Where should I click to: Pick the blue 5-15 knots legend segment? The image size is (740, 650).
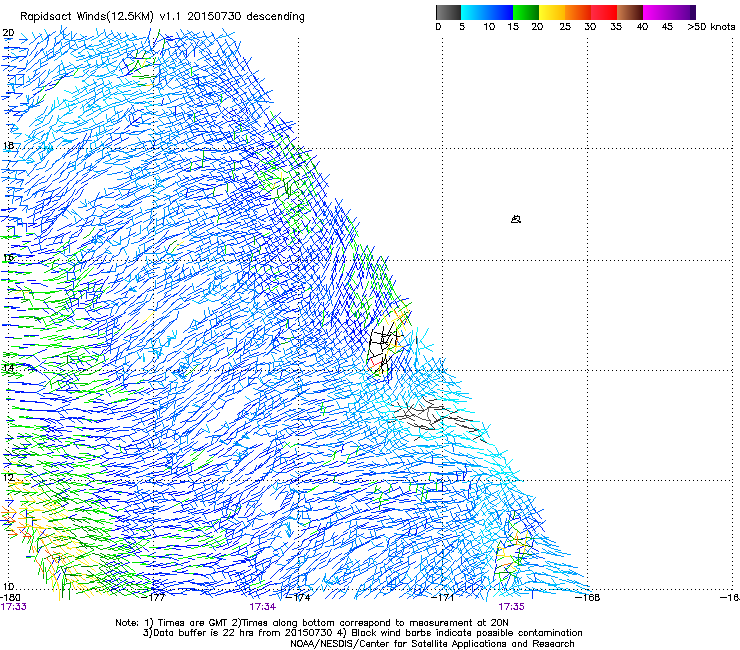point(487,12)
